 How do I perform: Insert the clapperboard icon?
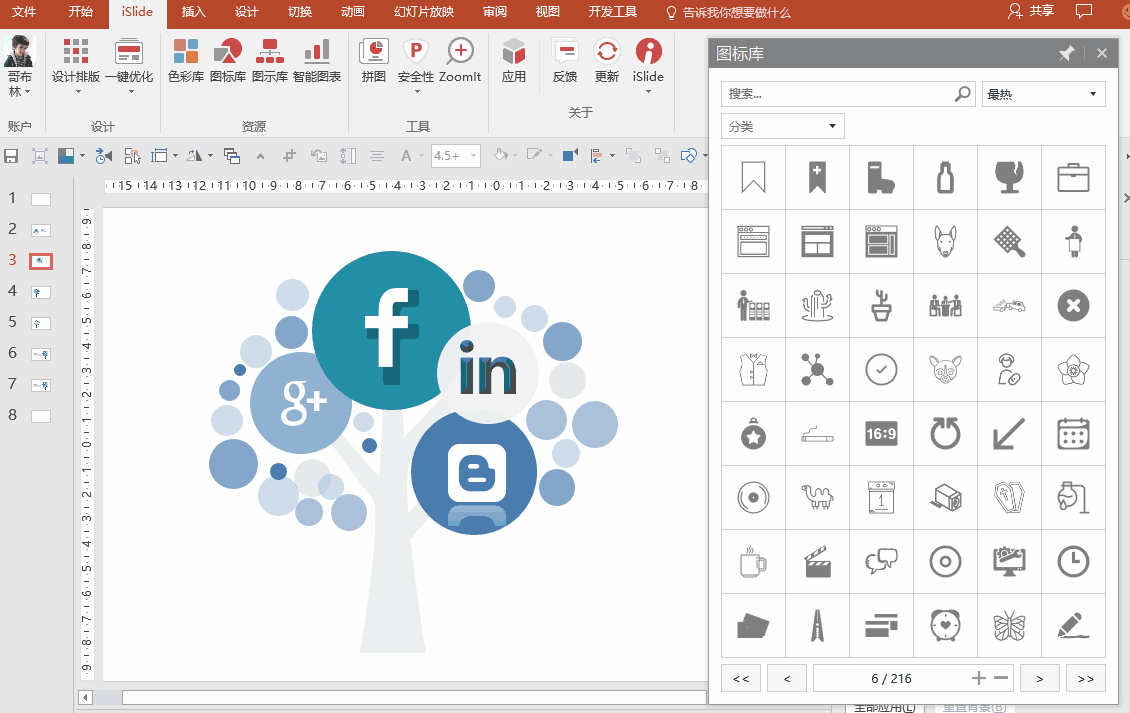point(817,562)
